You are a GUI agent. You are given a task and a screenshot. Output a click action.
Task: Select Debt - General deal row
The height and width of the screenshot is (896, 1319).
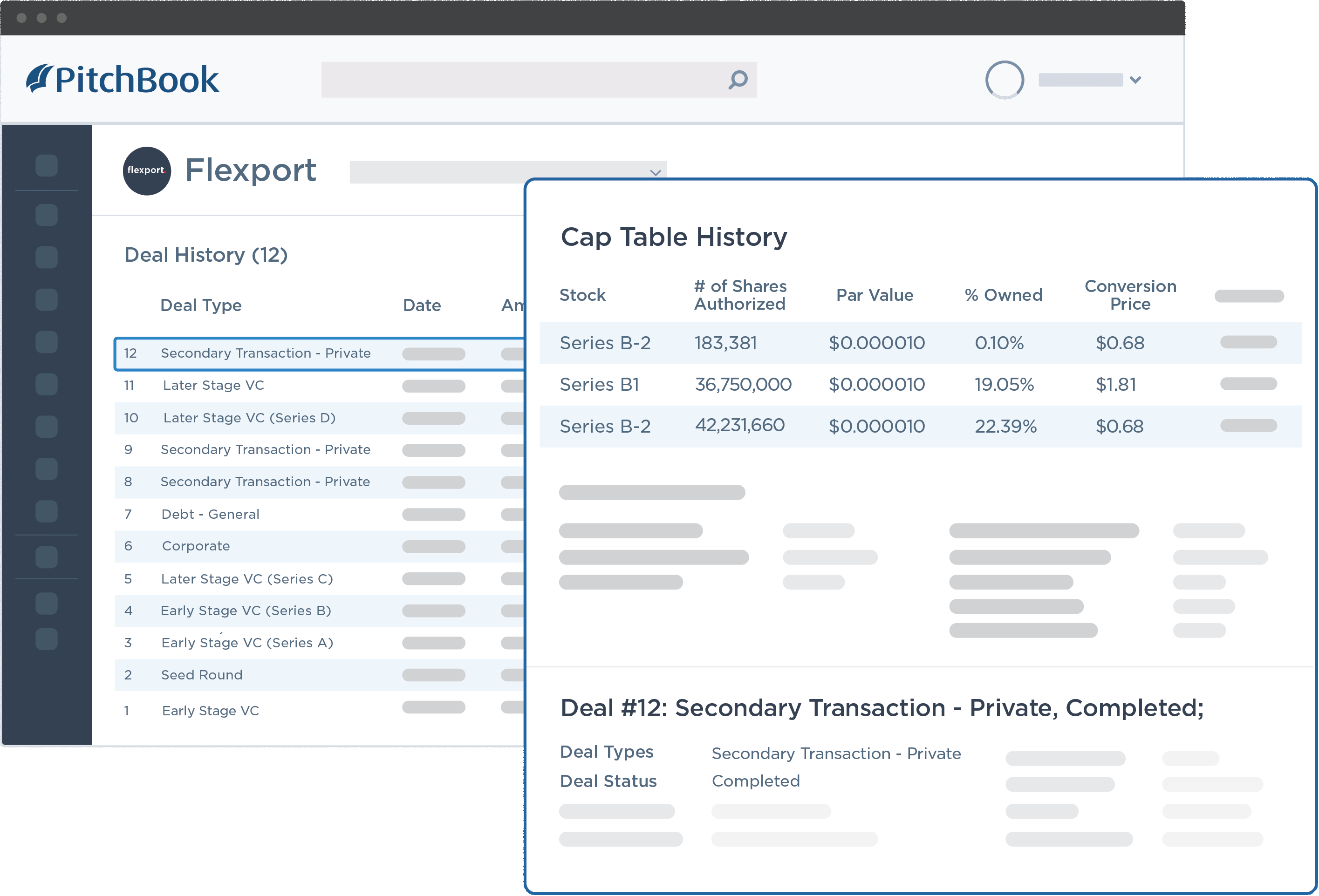tap(319, 515)
